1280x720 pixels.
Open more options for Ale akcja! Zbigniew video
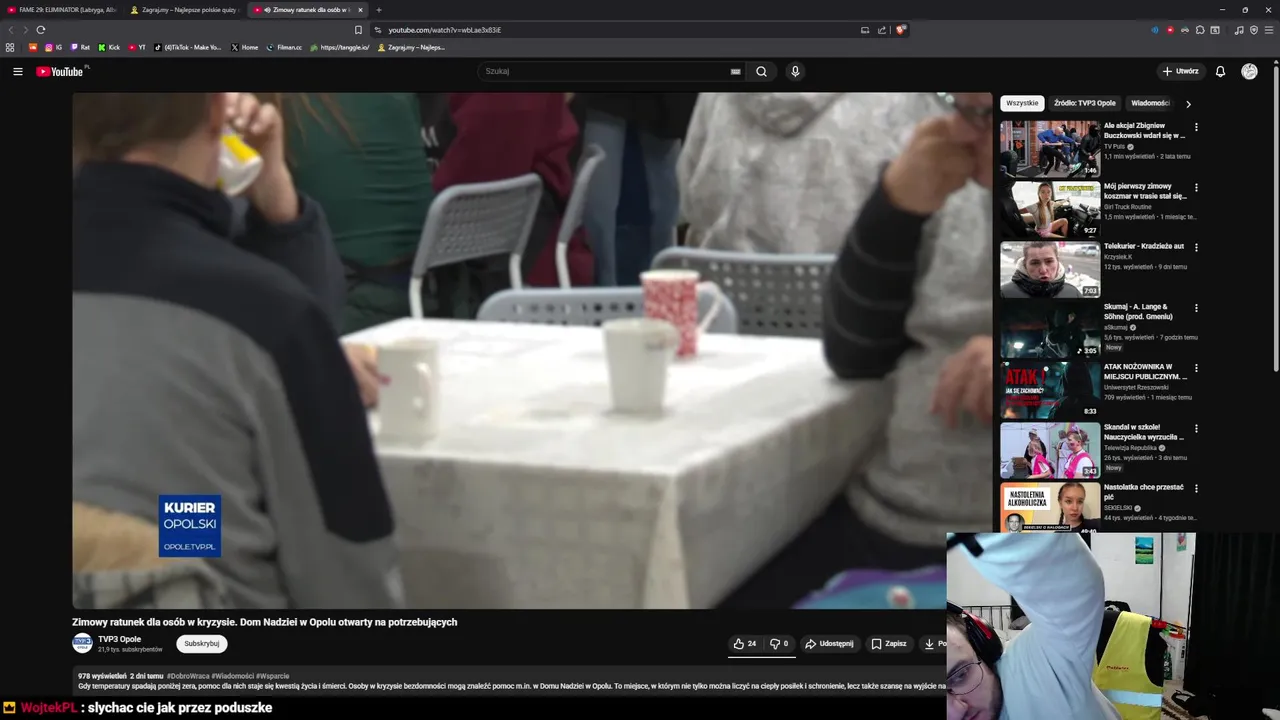pyautogui.click(x=1196, y=127)
